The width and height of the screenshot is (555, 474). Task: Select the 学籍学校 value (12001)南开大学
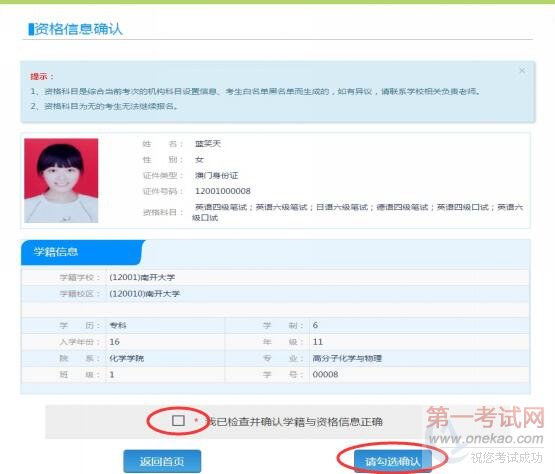[x=142, y=277]
